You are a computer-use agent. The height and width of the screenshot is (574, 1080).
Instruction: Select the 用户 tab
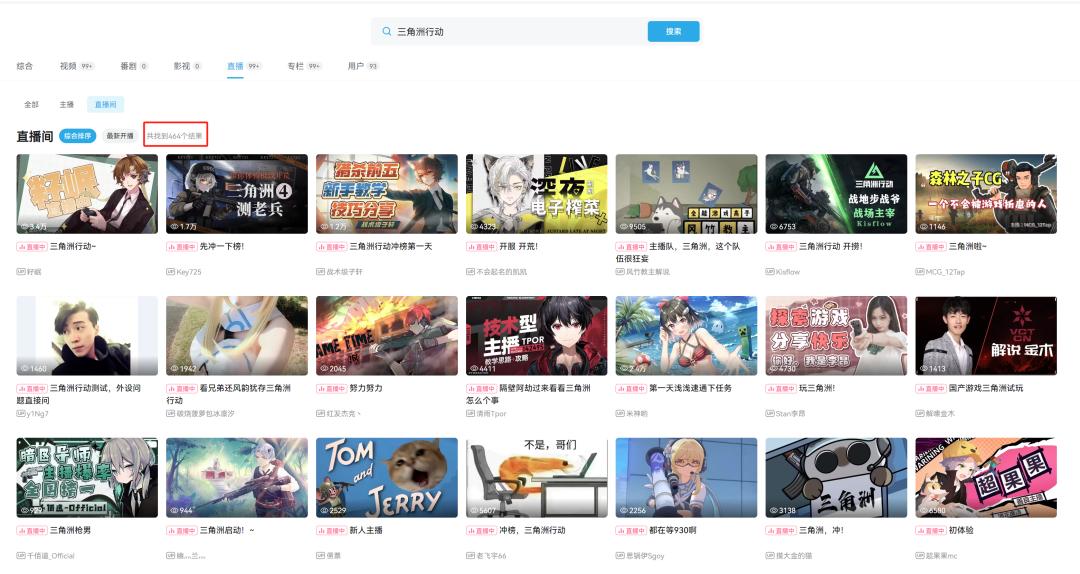pyautogui.click(x=355, y=66)
